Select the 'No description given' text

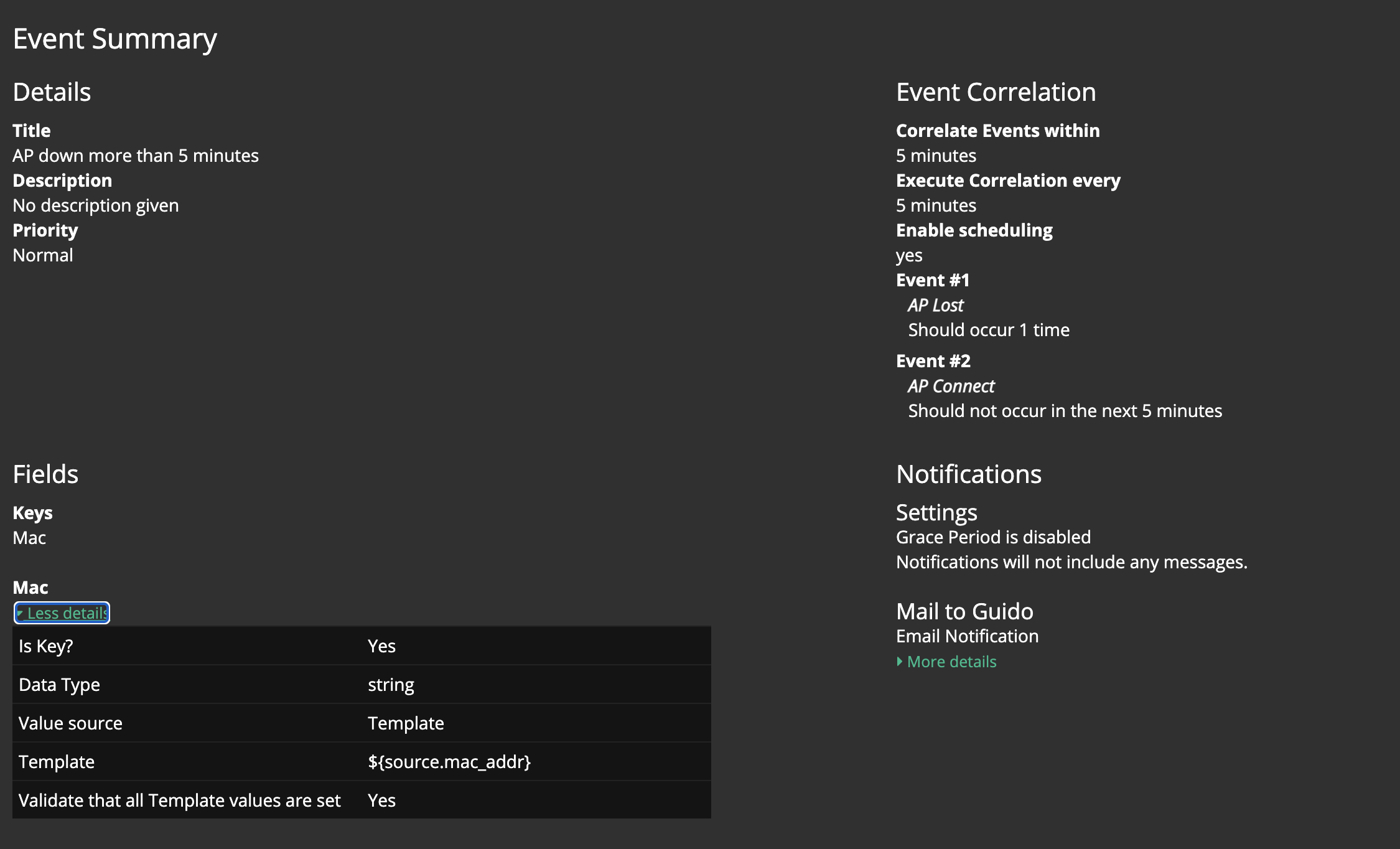96,205
